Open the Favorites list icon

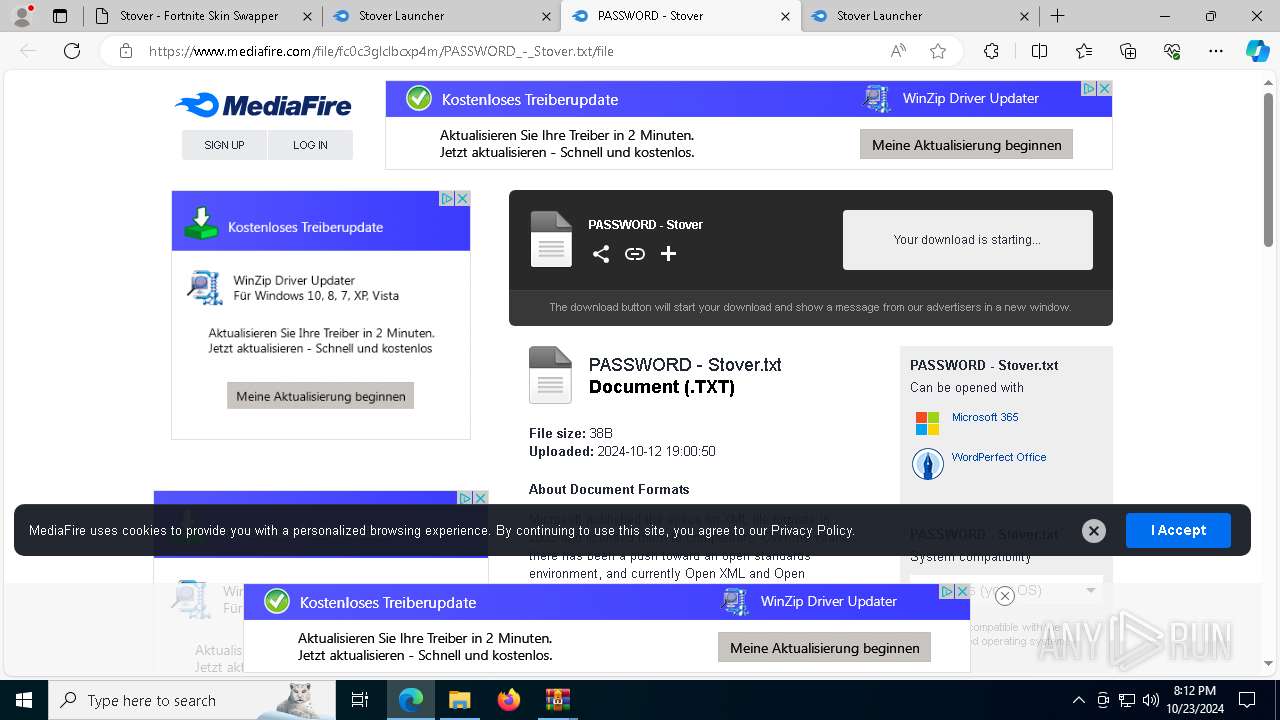(x=1084, y=51)
